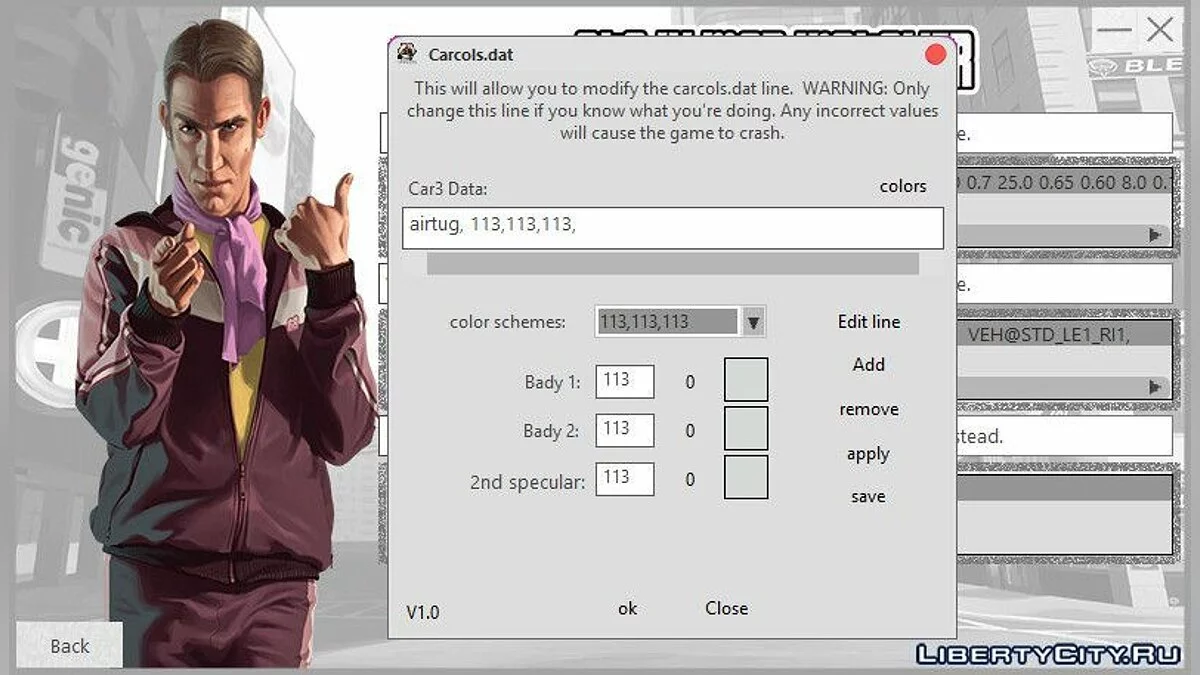Go back with the Back button
Screen dimensions: 1200x675
[x=70, y=646]
